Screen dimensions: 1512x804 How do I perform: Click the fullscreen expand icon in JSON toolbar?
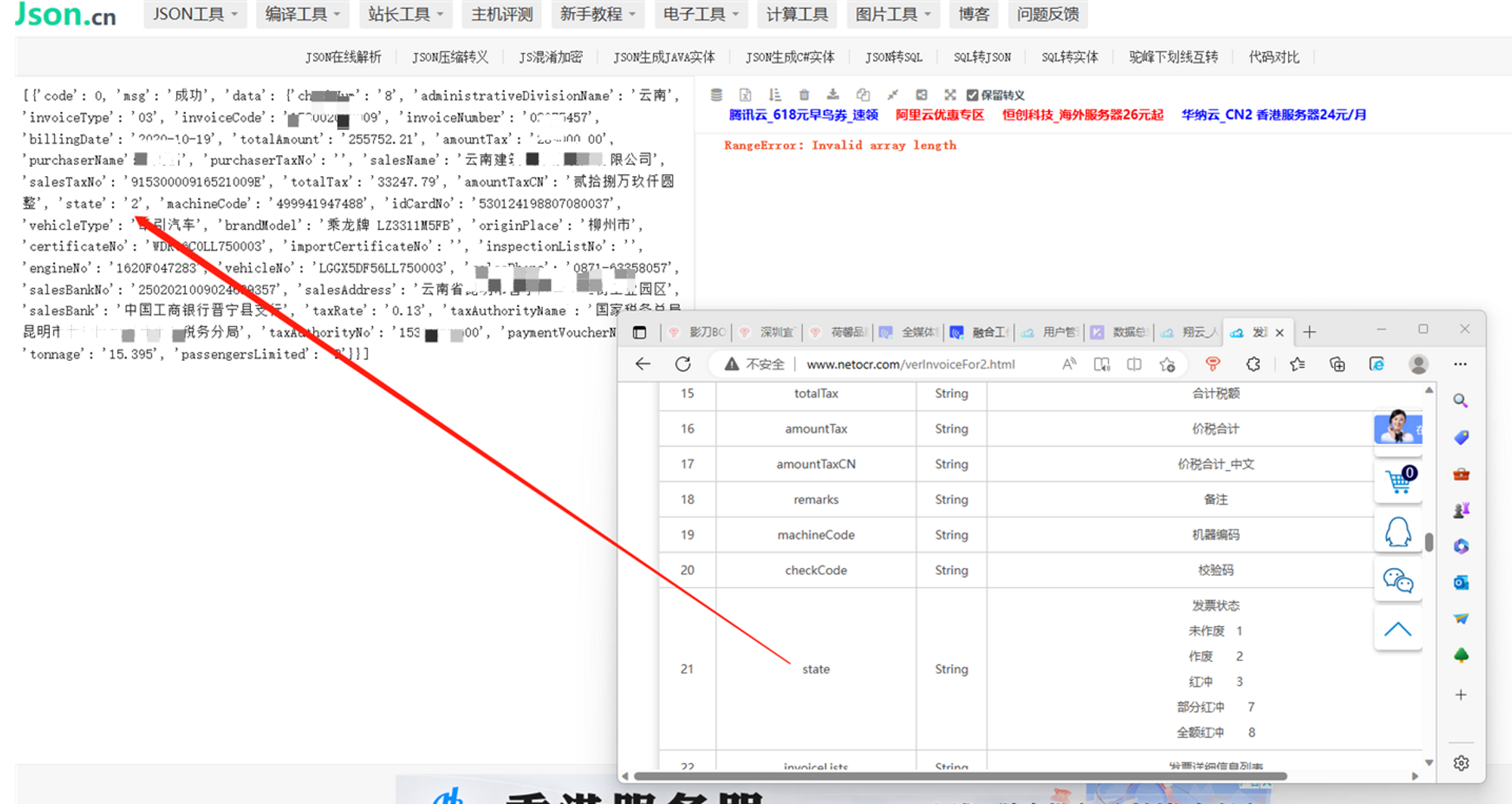tap(950, 95)
